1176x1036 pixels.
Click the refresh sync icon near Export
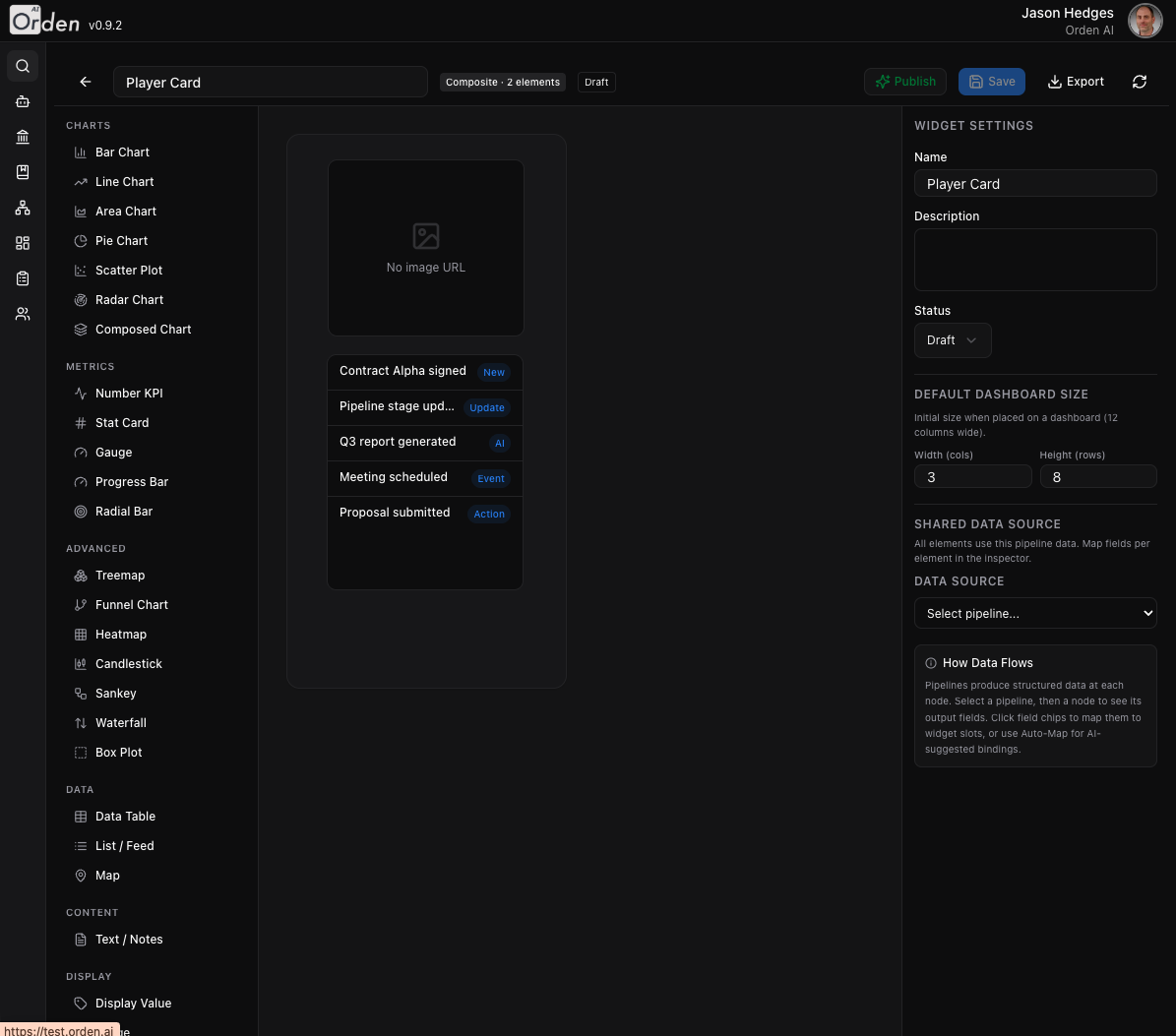click(x=1139, y=82)
